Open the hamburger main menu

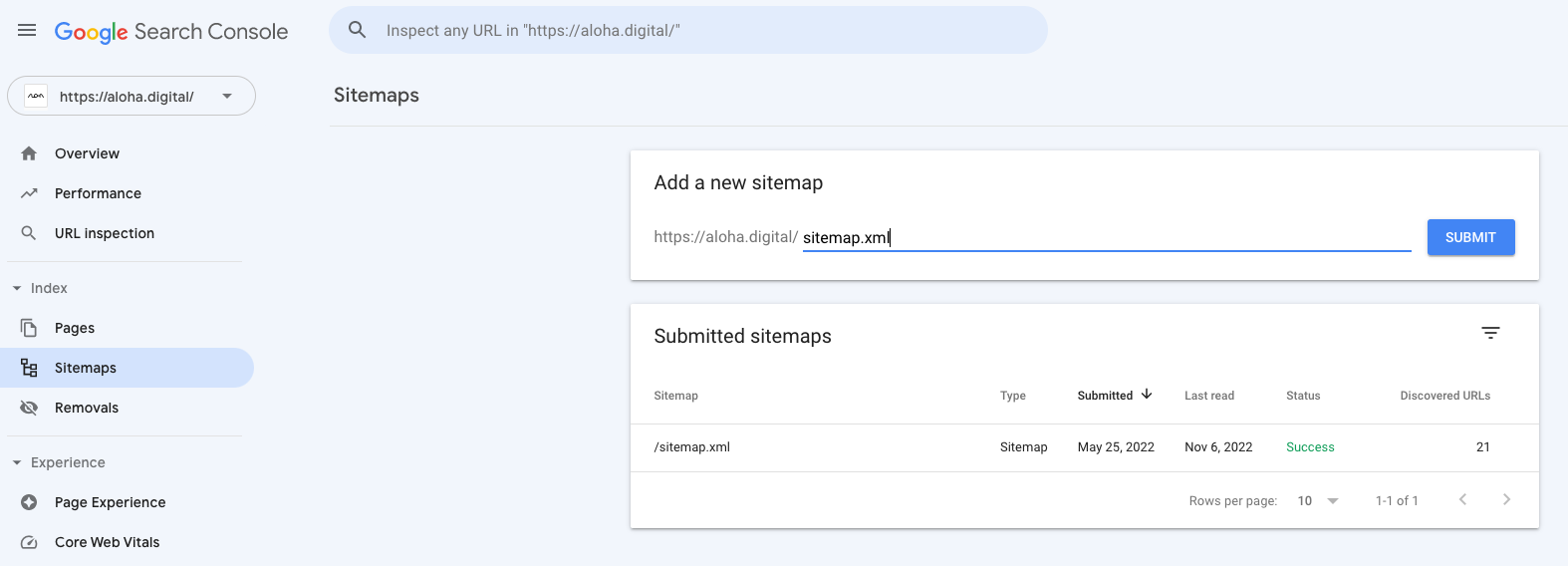[x=27, y=31]
